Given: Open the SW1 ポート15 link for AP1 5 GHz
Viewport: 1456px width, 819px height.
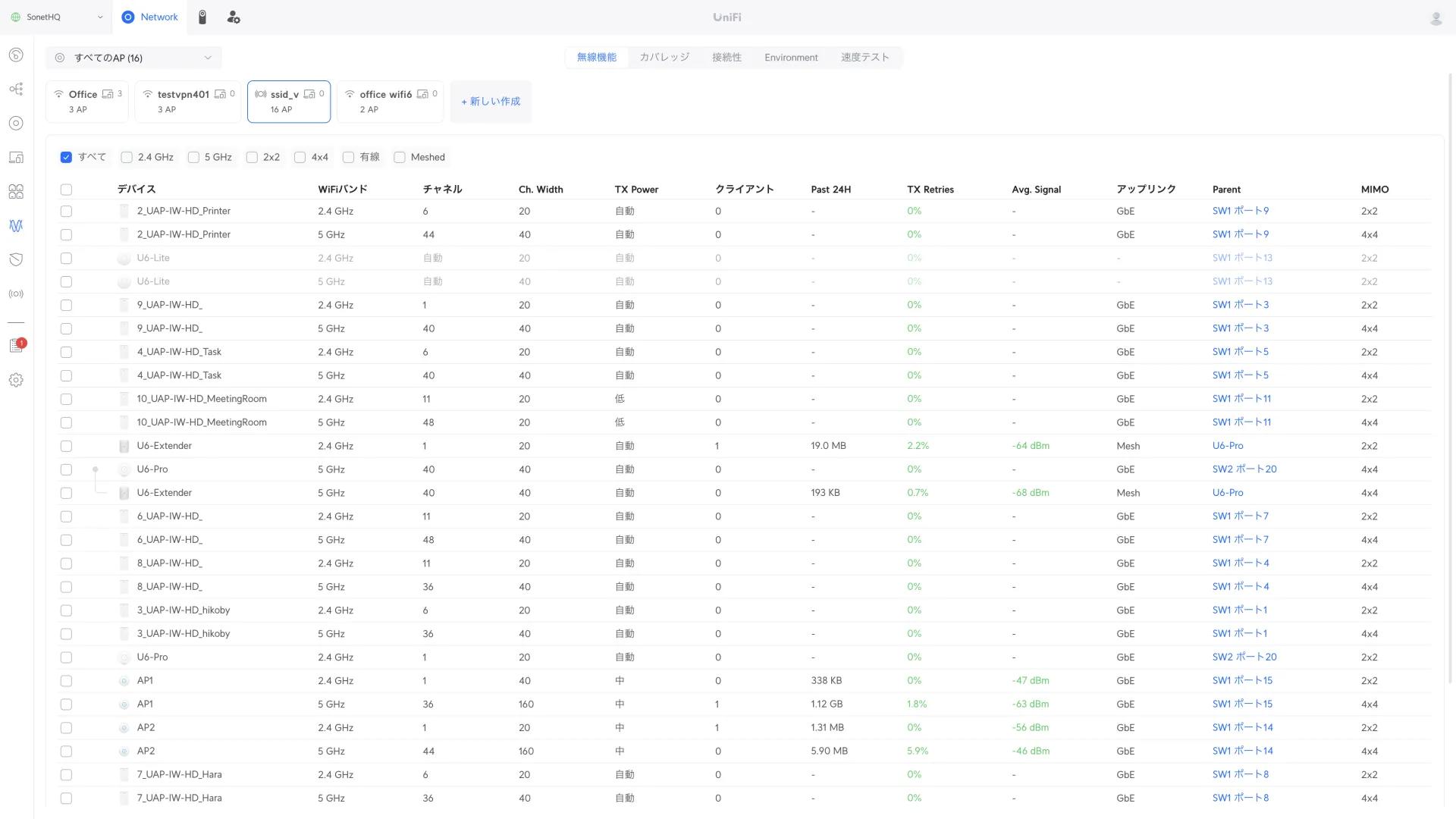Looking at the screenshot, I should tap(1242, 704).
